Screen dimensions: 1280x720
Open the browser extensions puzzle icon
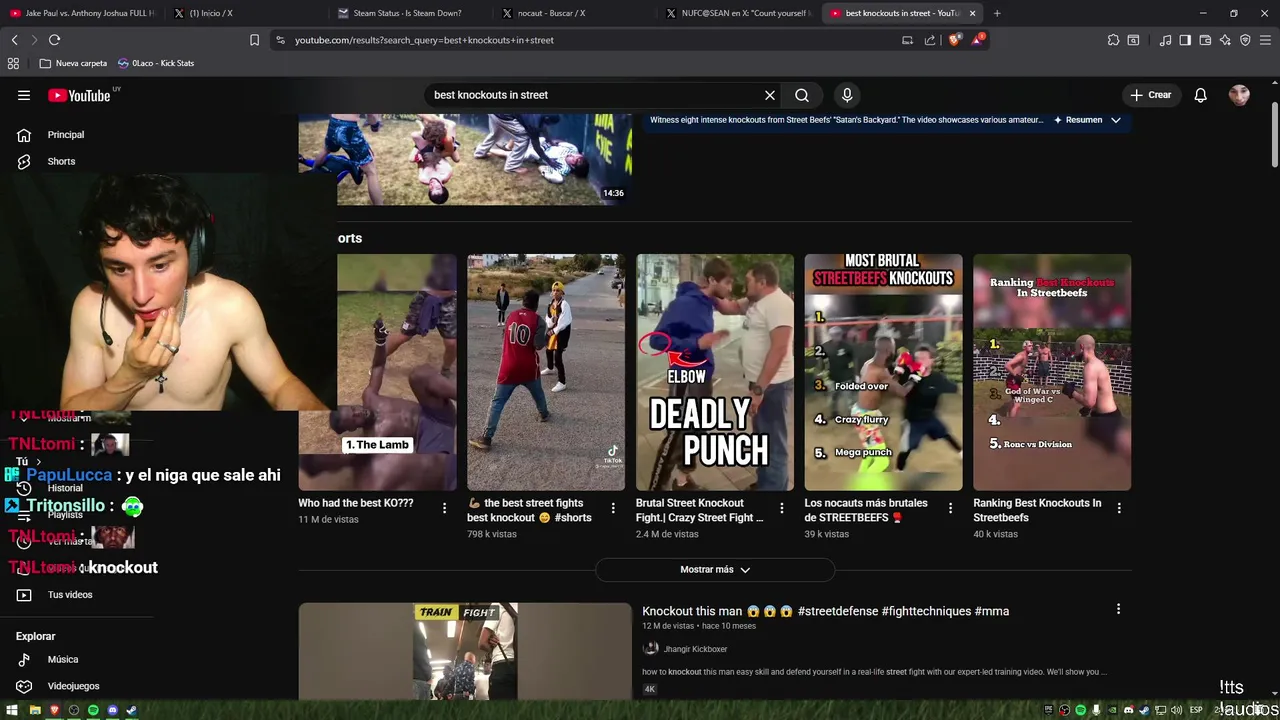(1113, 40)
